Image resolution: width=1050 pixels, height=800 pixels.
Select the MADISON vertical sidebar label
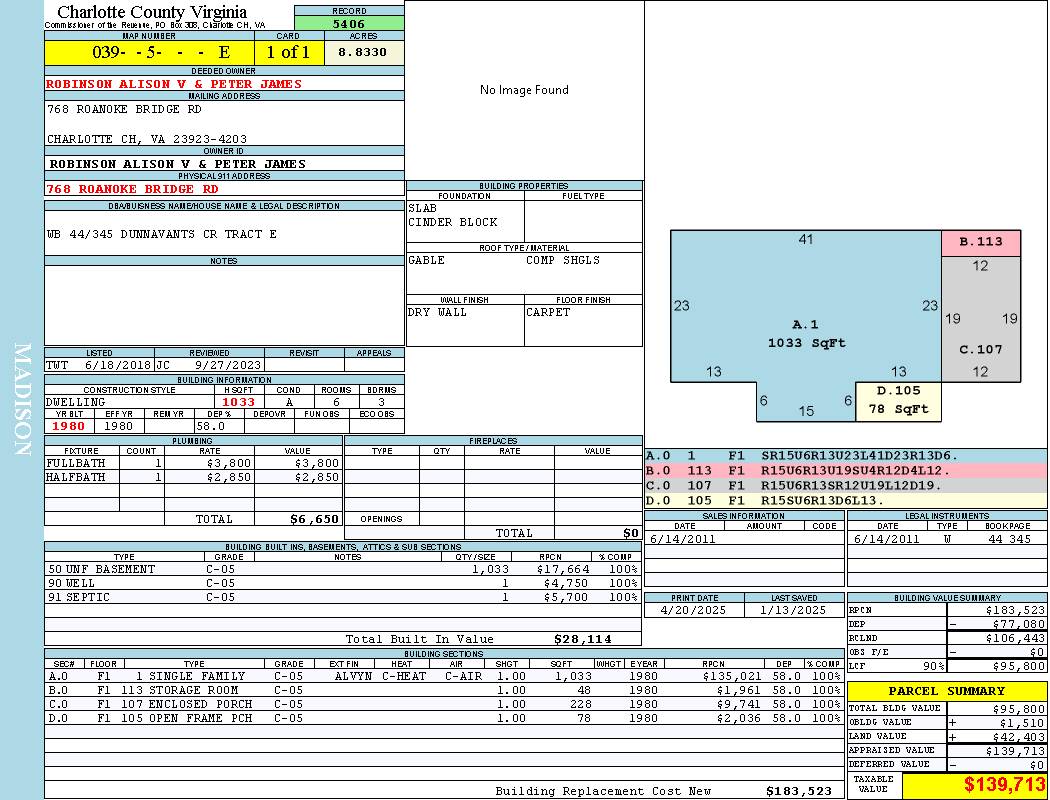(x=22, y=400)
